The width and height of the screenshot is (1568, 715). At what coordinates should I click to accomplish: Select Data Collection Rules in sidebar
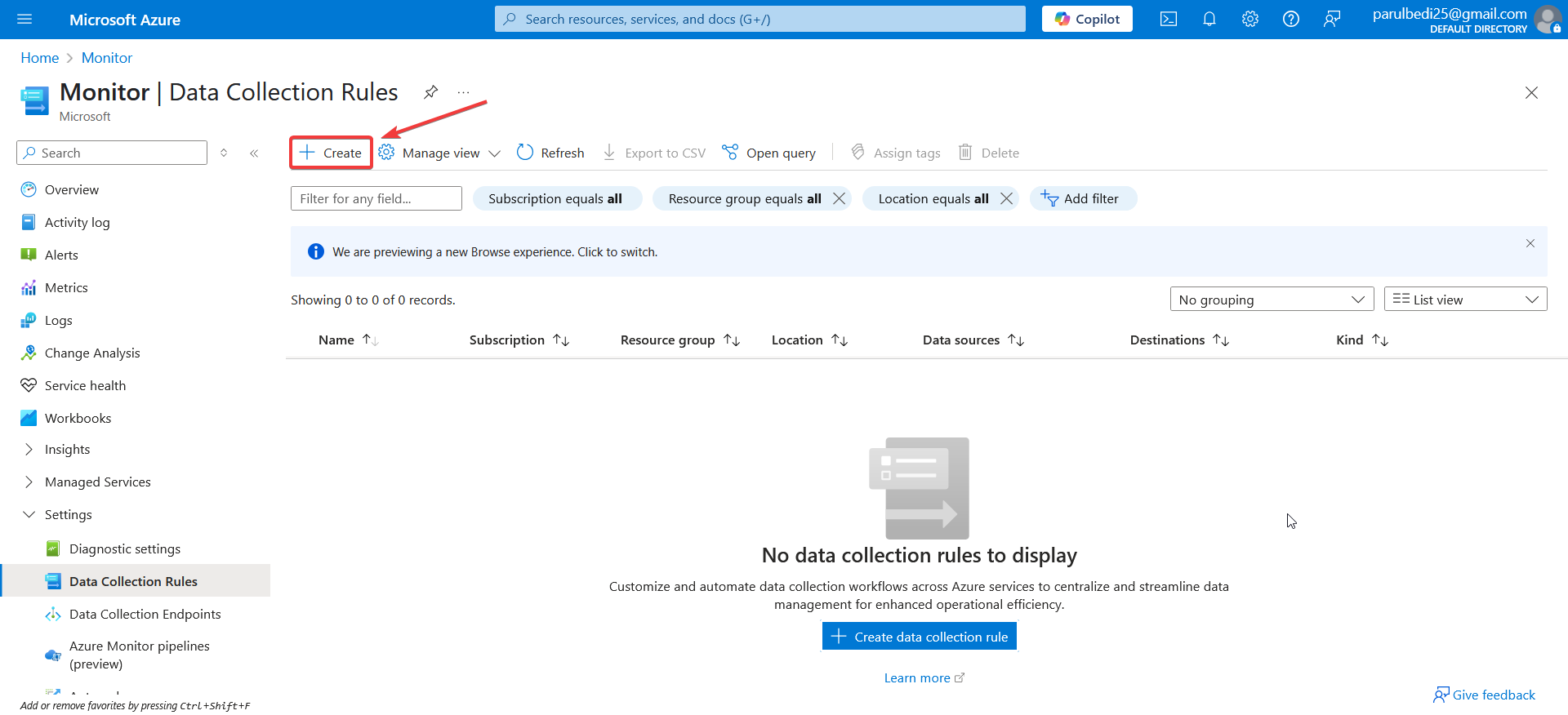[x=136, y=581]
